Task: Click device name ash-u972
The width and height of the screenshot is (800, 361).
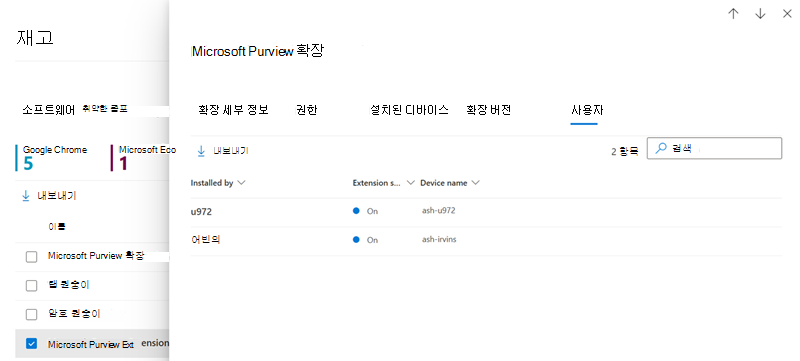Action: pyautogui.click(x=438, y=210)
